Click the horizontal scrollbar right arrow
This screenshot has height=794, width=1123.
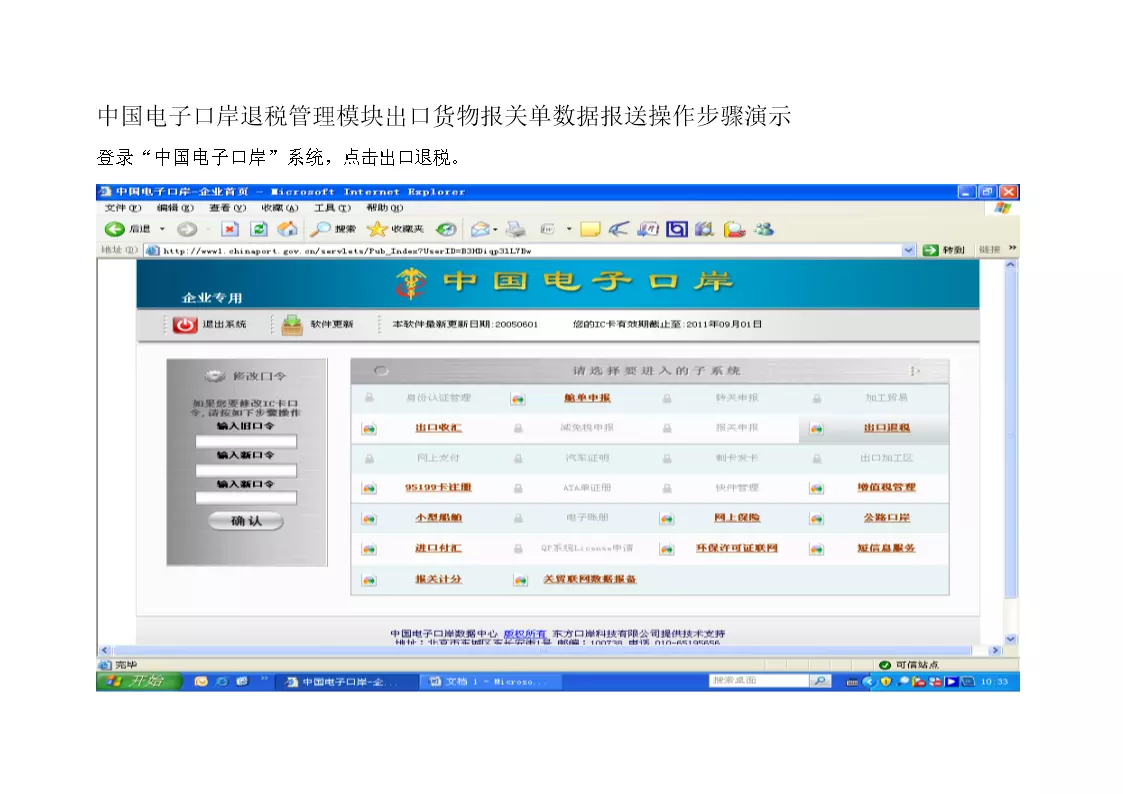995,650
